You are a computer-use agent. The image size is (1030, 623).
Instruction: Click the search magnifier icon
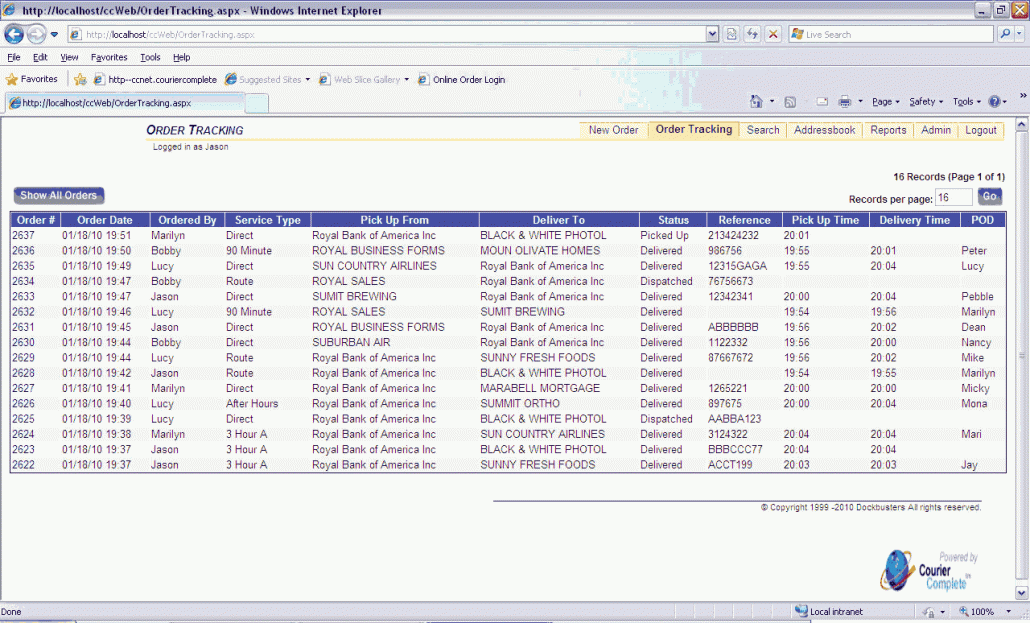tap(1005, 34)
